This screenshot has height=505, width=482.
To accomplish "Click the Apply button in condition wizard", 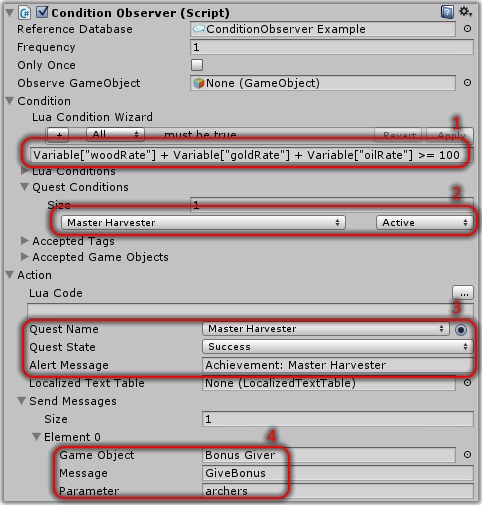I will point(450,134).
